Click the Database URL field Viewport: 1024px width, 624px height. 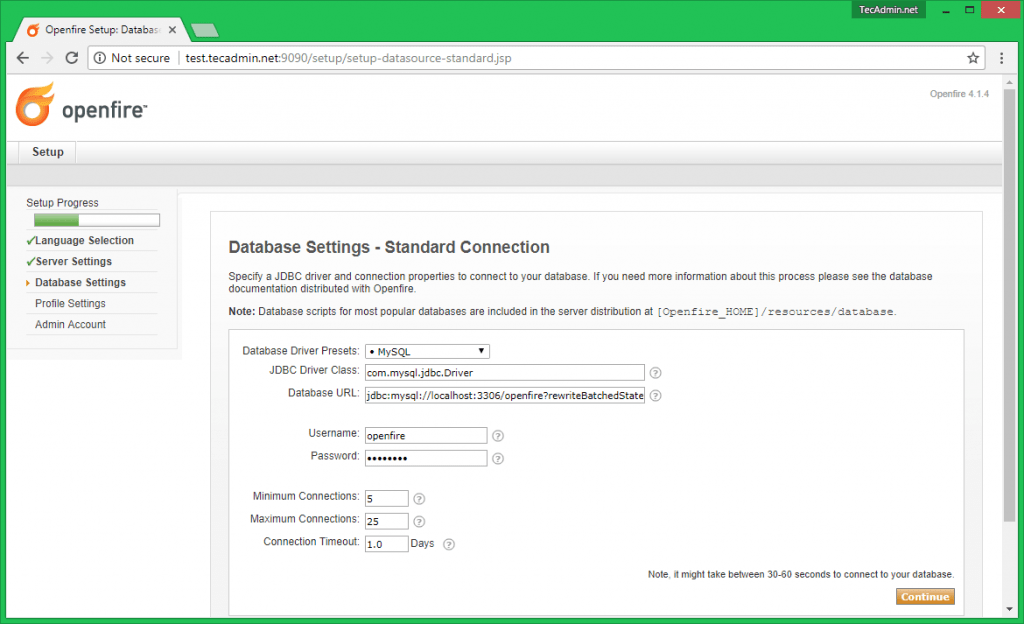click(504, 396)
